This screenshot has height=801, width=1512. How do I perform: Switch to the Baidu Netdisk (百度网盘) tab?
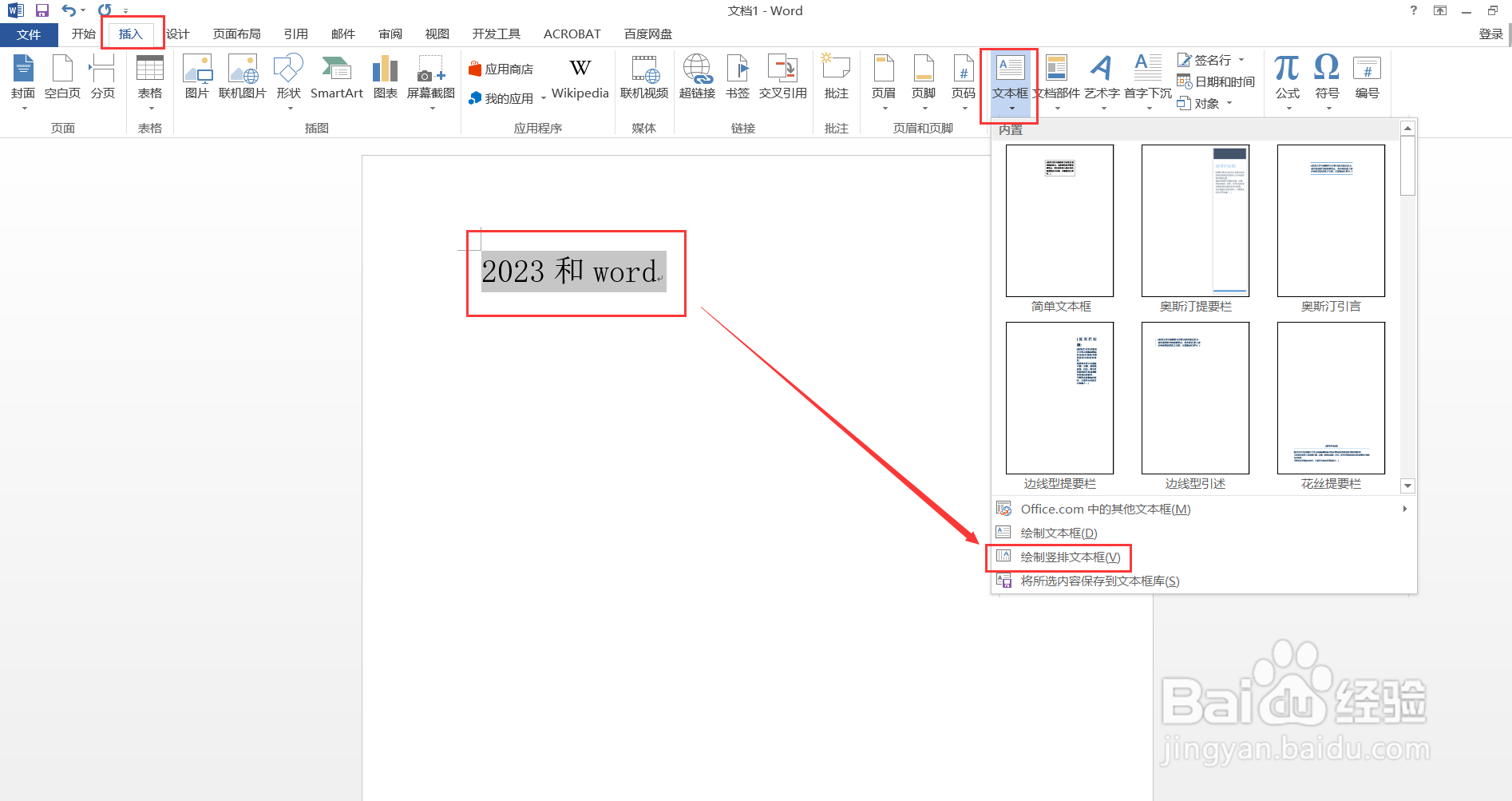[x=648, y=34]
